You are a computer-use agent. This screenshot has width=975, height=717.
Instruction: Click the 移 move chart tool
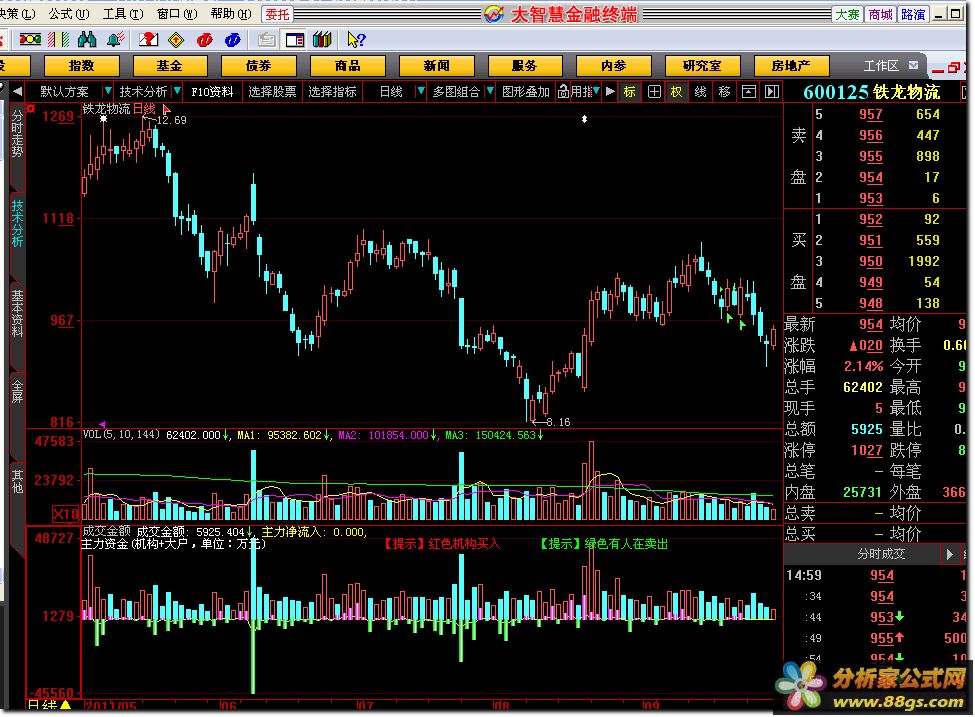[x=724, y=92]
